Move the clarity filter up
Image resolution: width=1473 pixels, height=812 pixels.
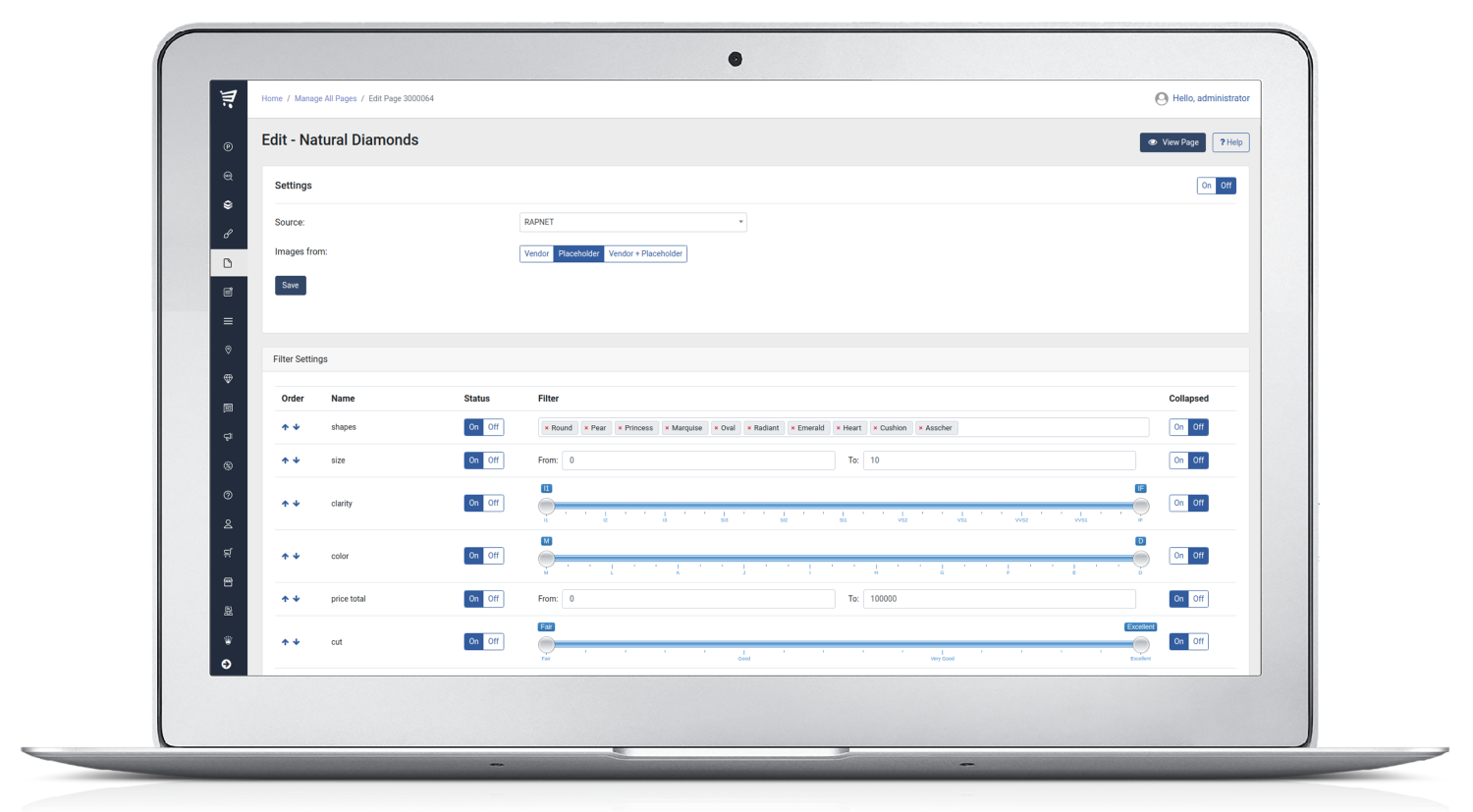[x=285, y=504]
